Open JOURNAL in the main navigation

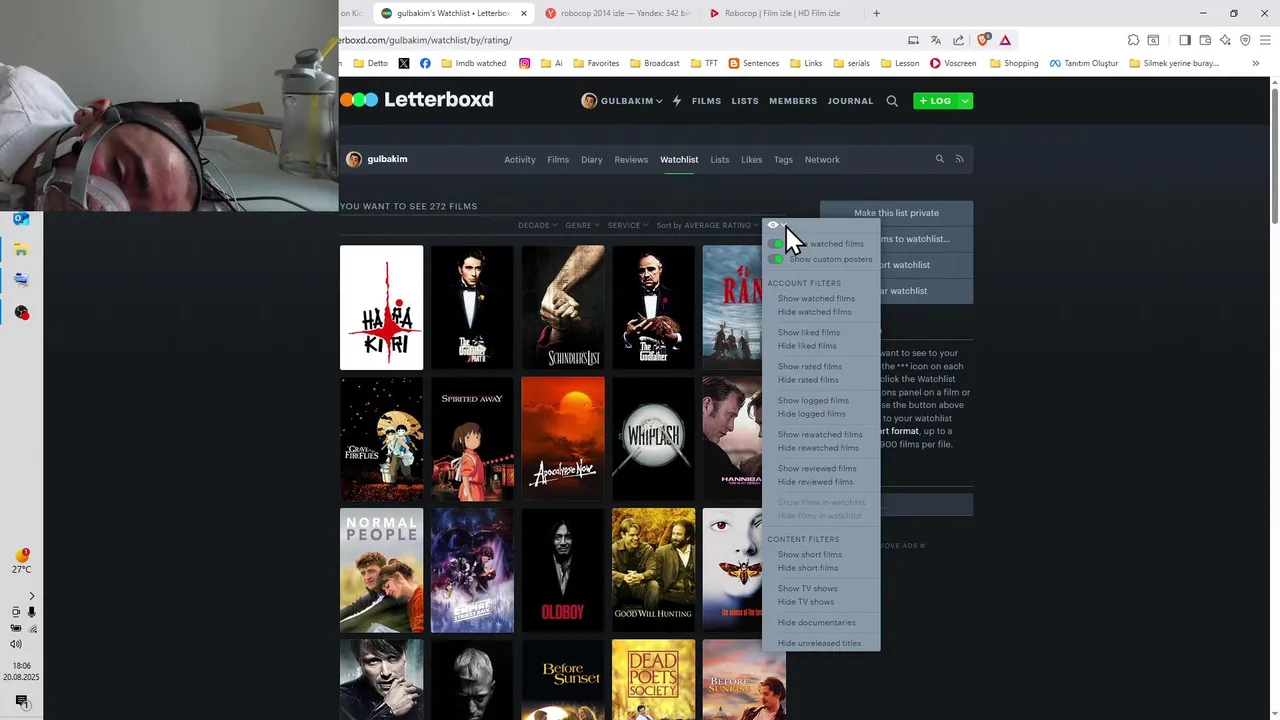850,101
